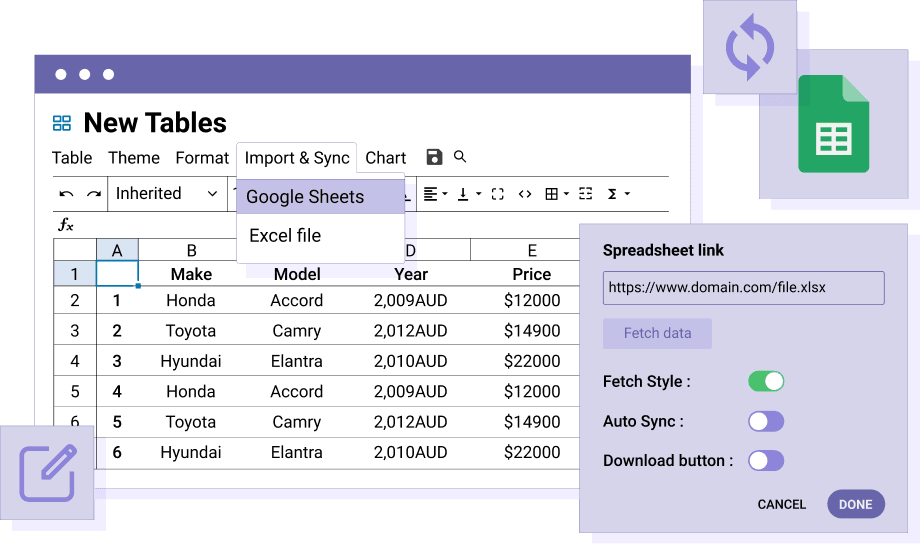Choose Excel file from the menu
The width and height of the screenshot is (920, 544).
pos(320,235)
